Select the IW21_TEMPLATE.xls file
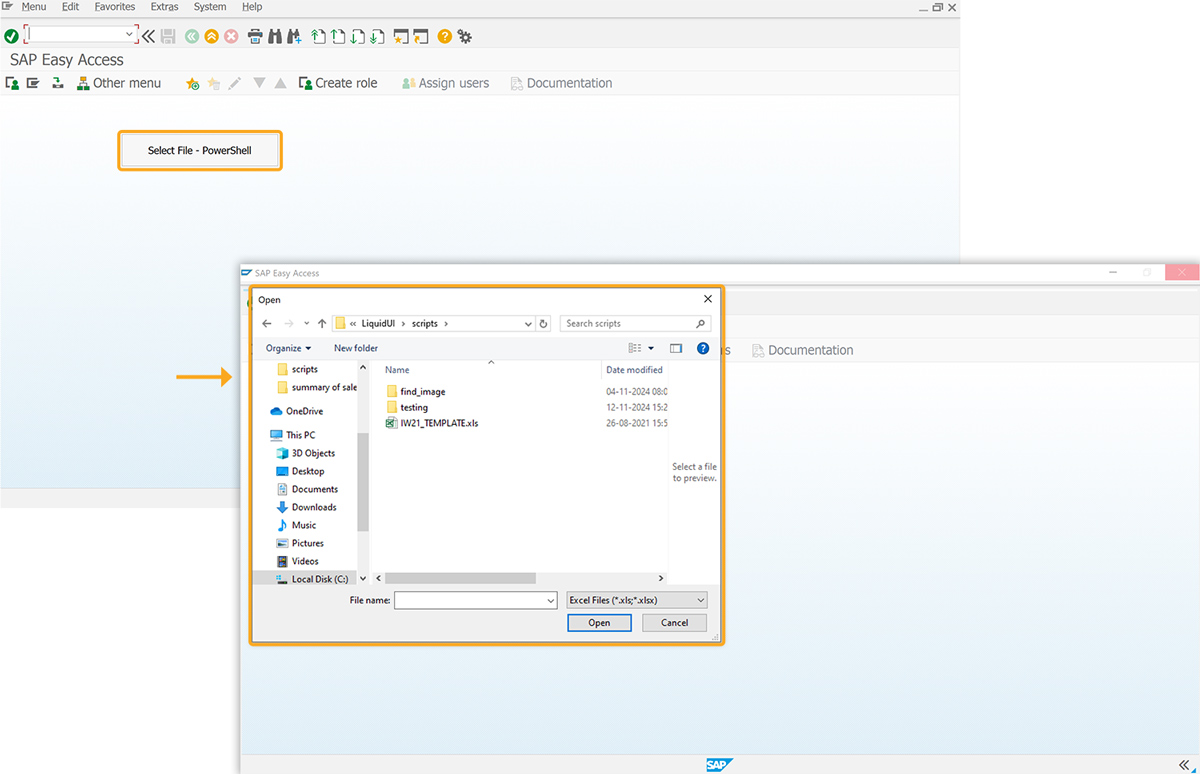The image size is (1200, 774). click(432, 423)
